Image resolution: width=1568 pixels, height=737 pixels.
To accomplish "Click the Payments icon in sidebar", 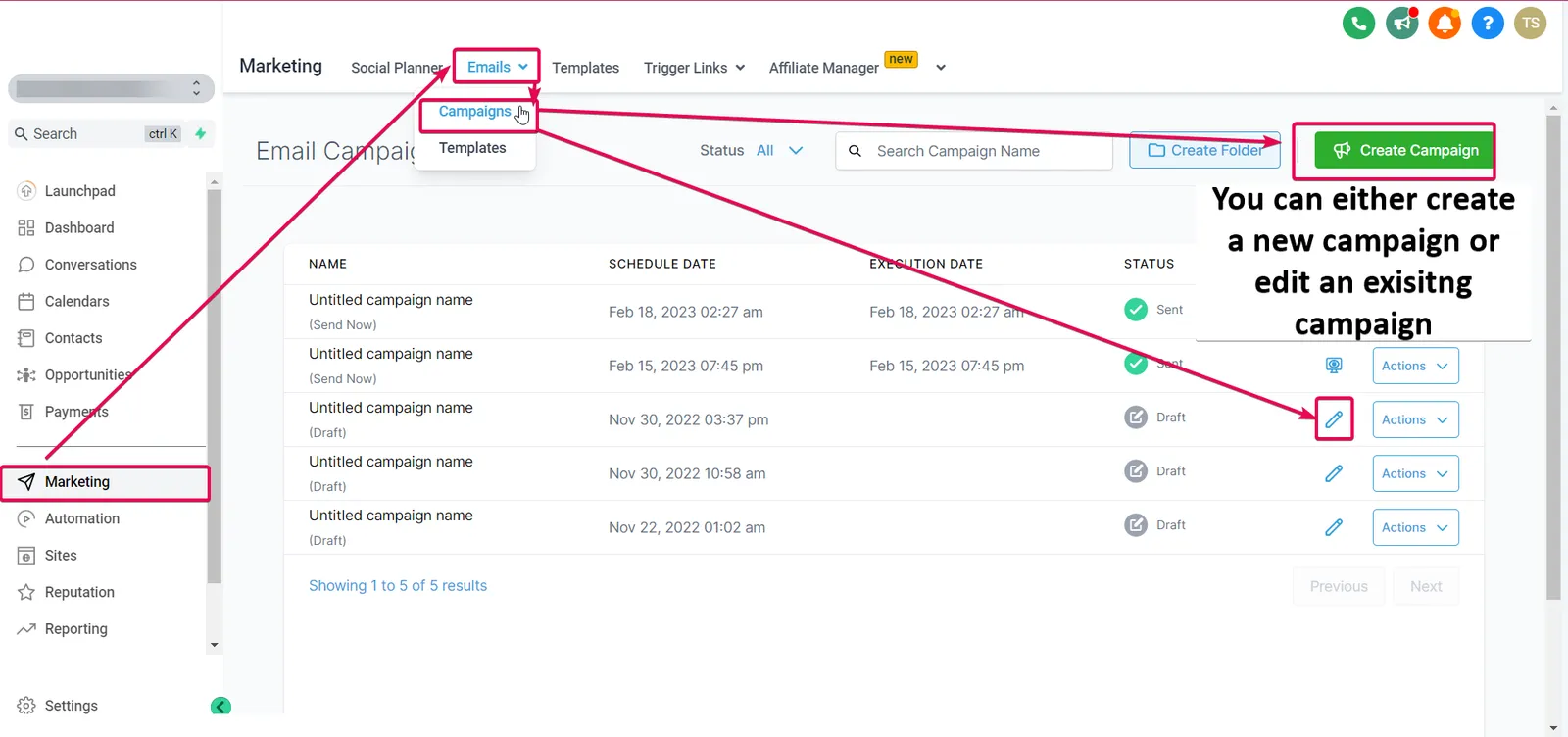I will point(26,412).
